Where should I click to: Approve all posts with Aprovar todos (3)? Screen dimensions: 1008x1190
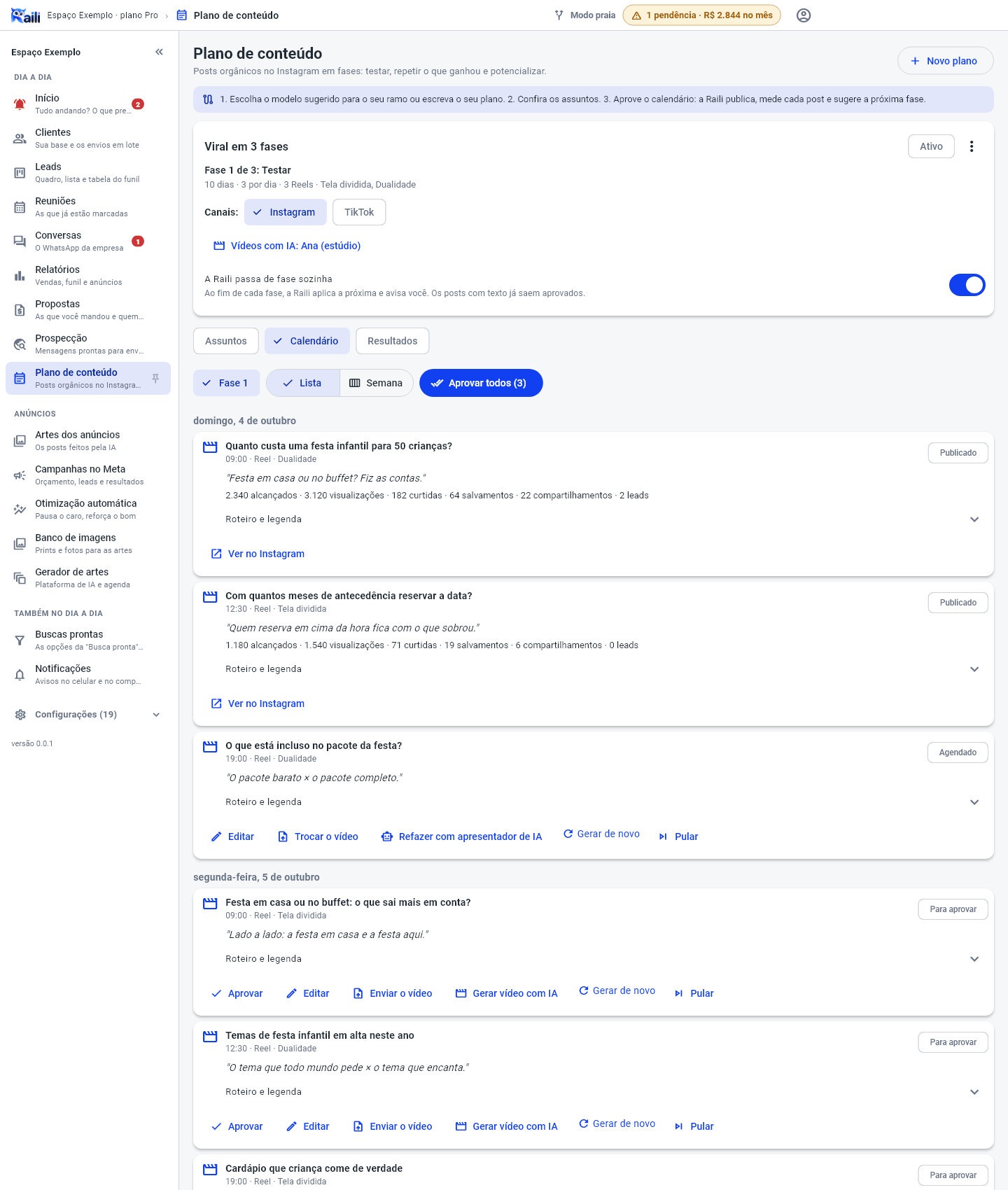point(481,383)
